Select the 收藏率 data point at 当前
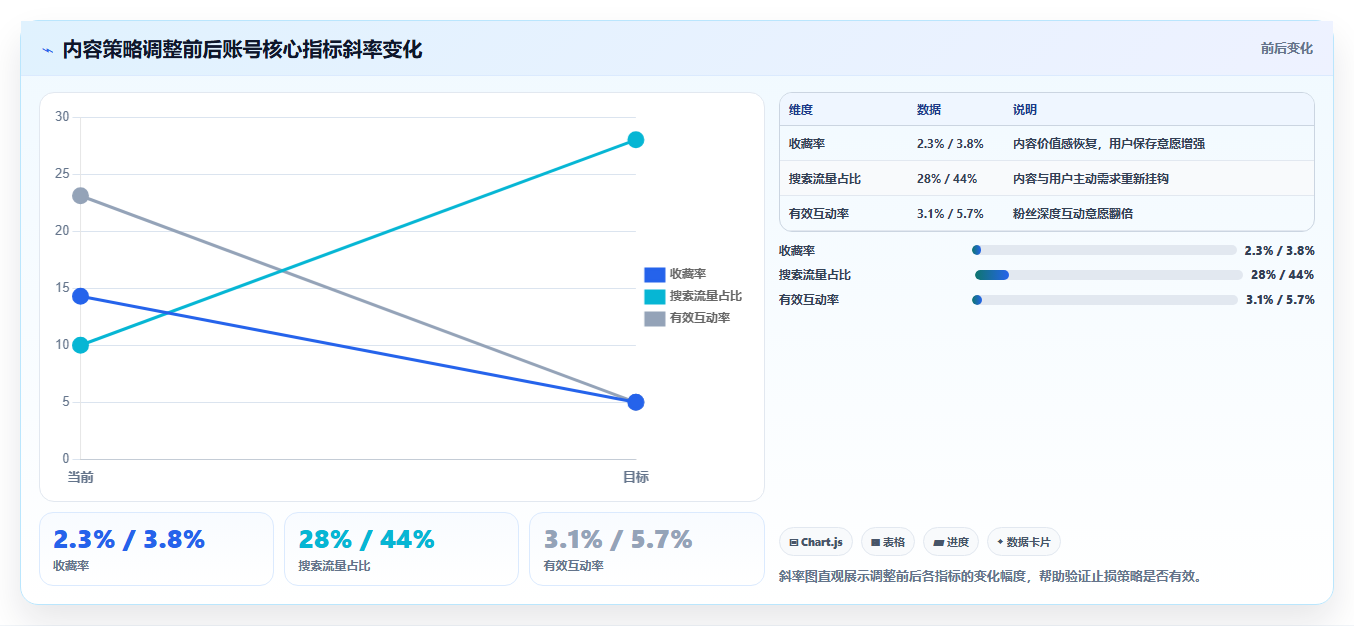The width and height of the screenshot is (1354, 626). coord(81,296)
